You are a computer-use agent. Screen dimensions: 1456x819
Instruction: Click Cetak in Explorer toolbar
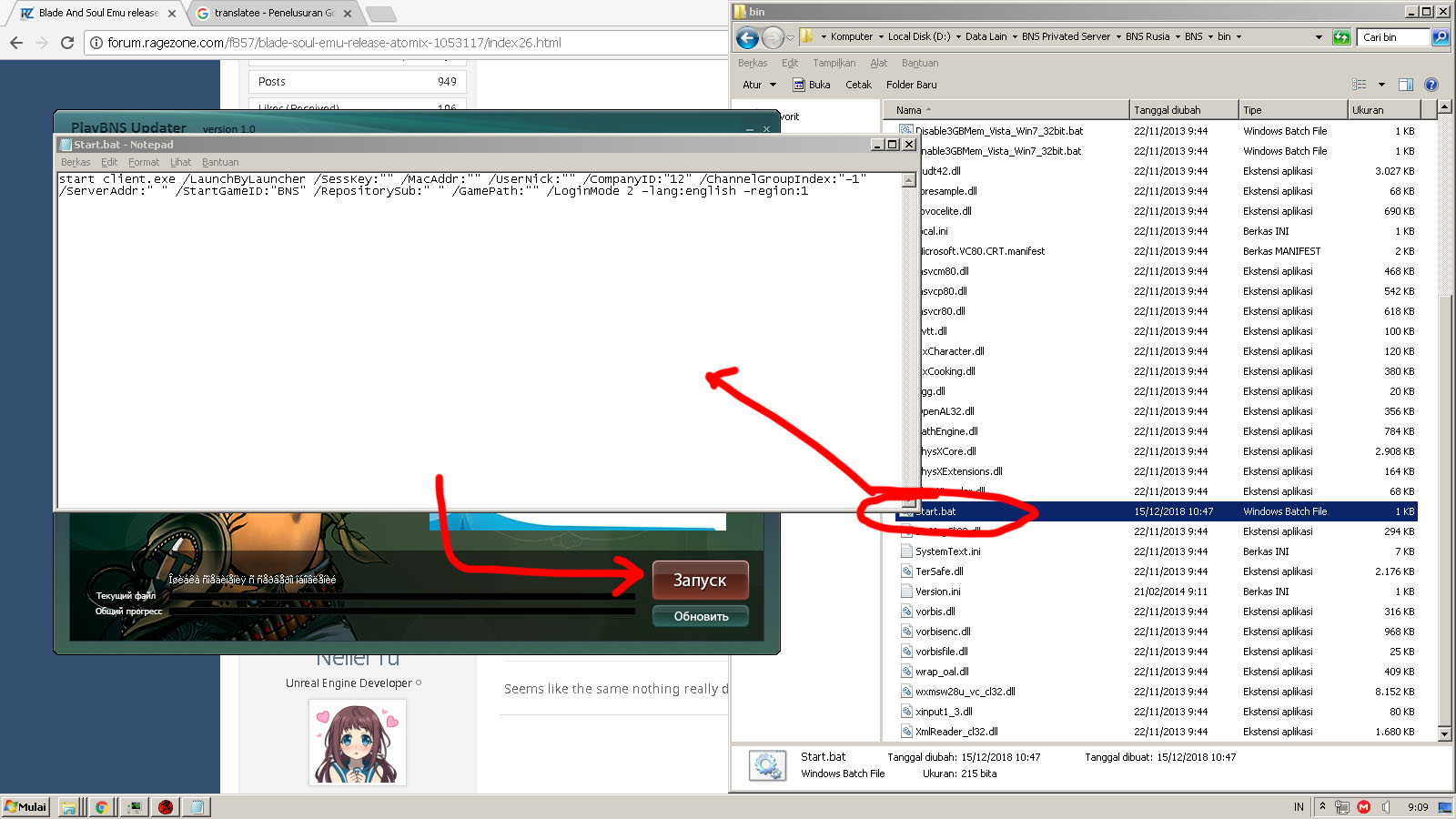858,86
